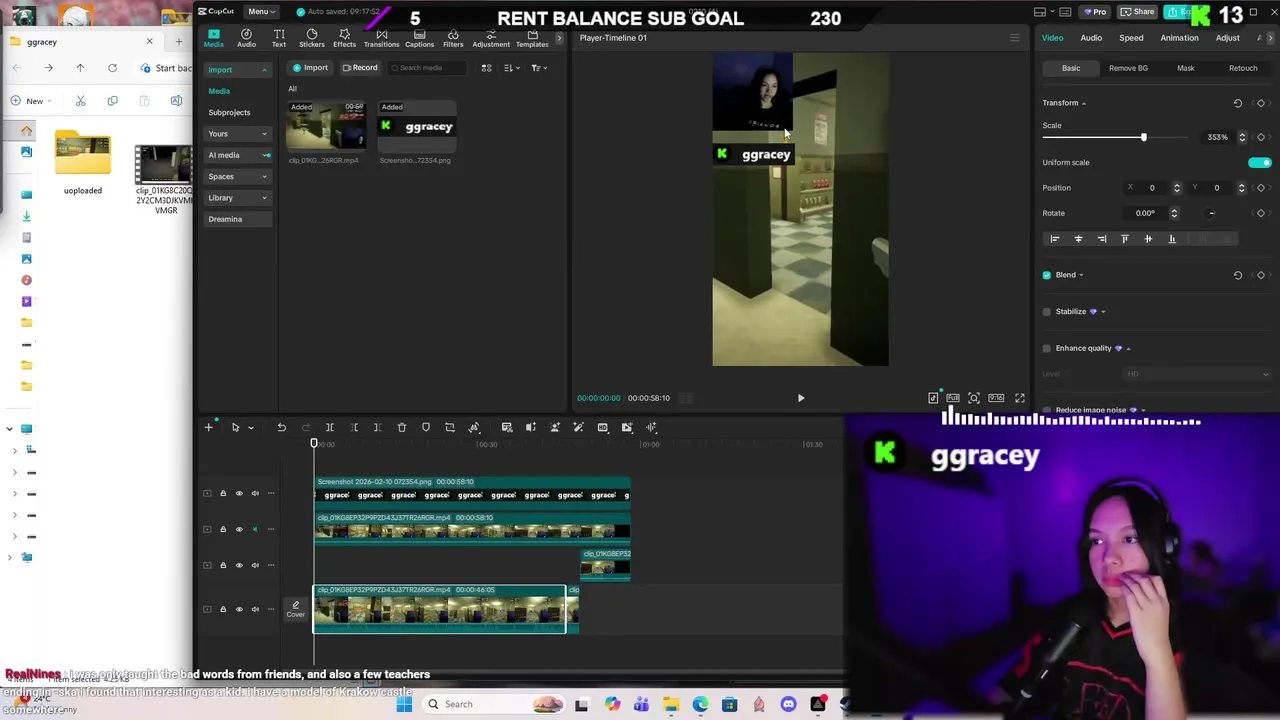The width and height of the screenshot is (1280, 720).
Task: Switch to the Adjust tab in inspector
Action: click(x=1227, y=38)
